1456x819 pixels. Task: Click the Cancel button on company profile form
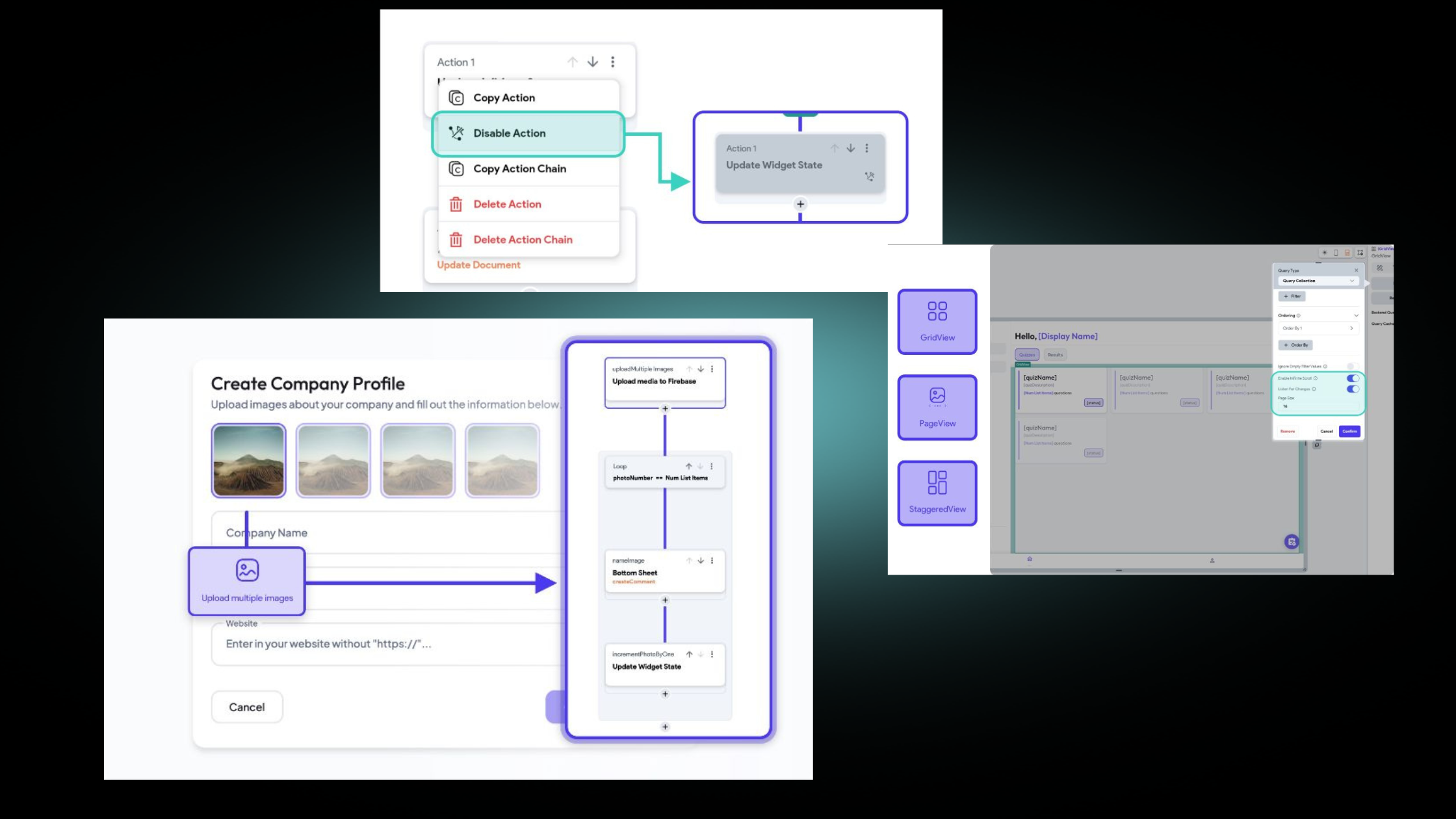point(247,707)
